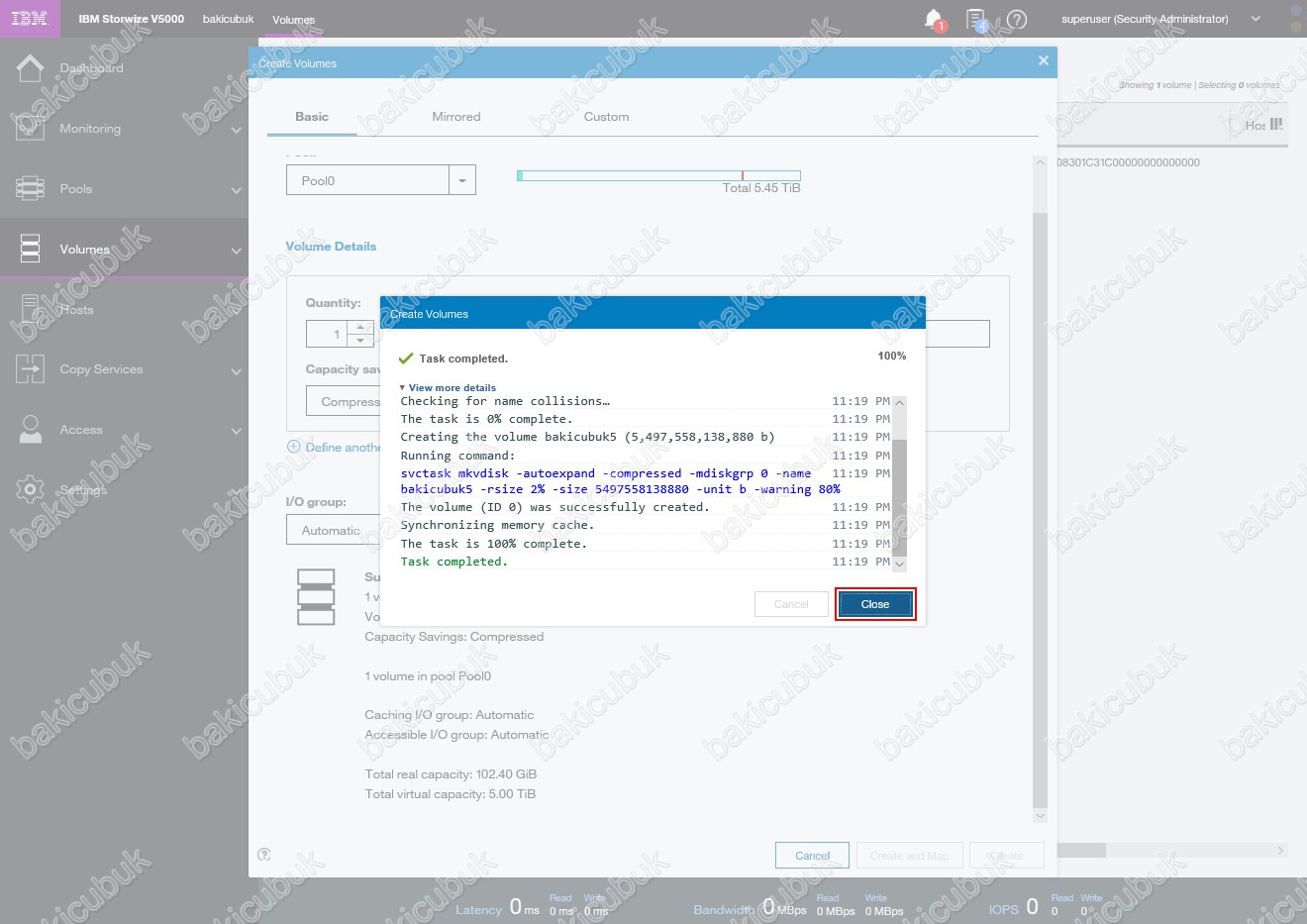Image resolution: width=1307 pixels, height=924 pixels.
Task: Click the pool capacity usage bar
Action: [658, 175]
